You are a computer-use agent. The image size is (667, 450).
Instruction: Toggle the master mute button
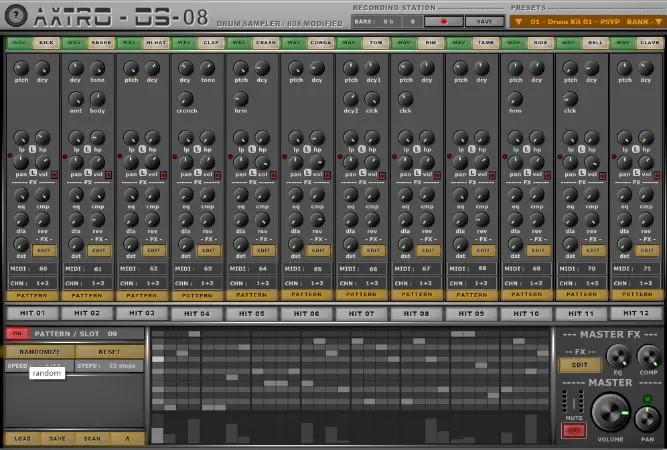[574, 429]
